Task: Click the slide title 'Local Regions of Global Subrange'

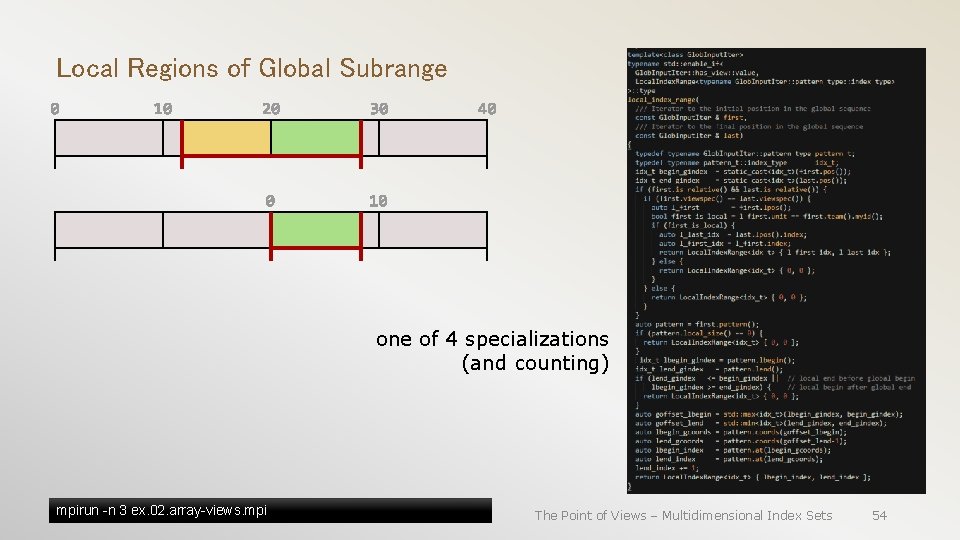Action: click(x=252, y=68)
